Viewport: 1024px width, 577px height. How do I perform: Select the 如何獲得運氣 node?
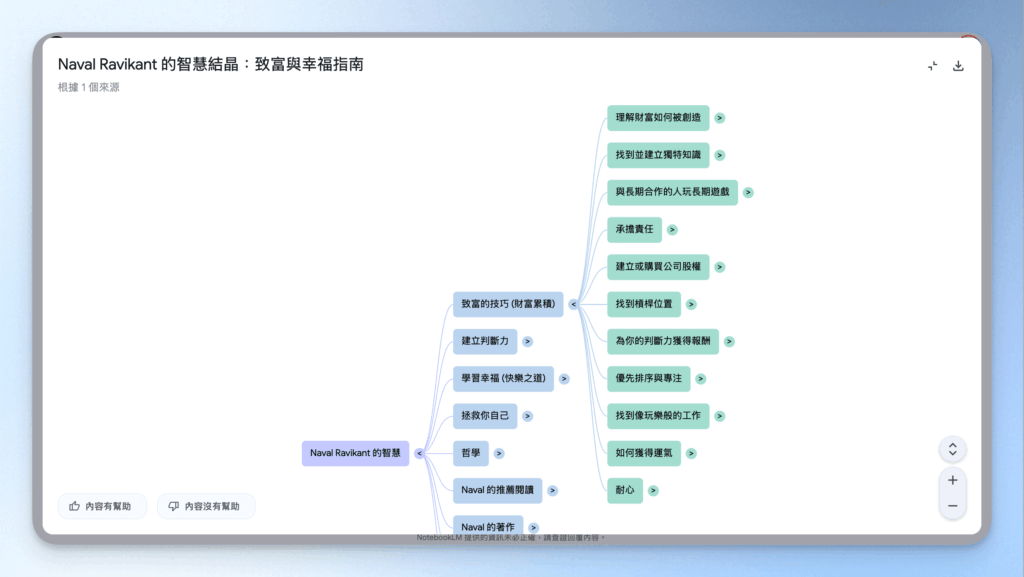click(644, 453)
